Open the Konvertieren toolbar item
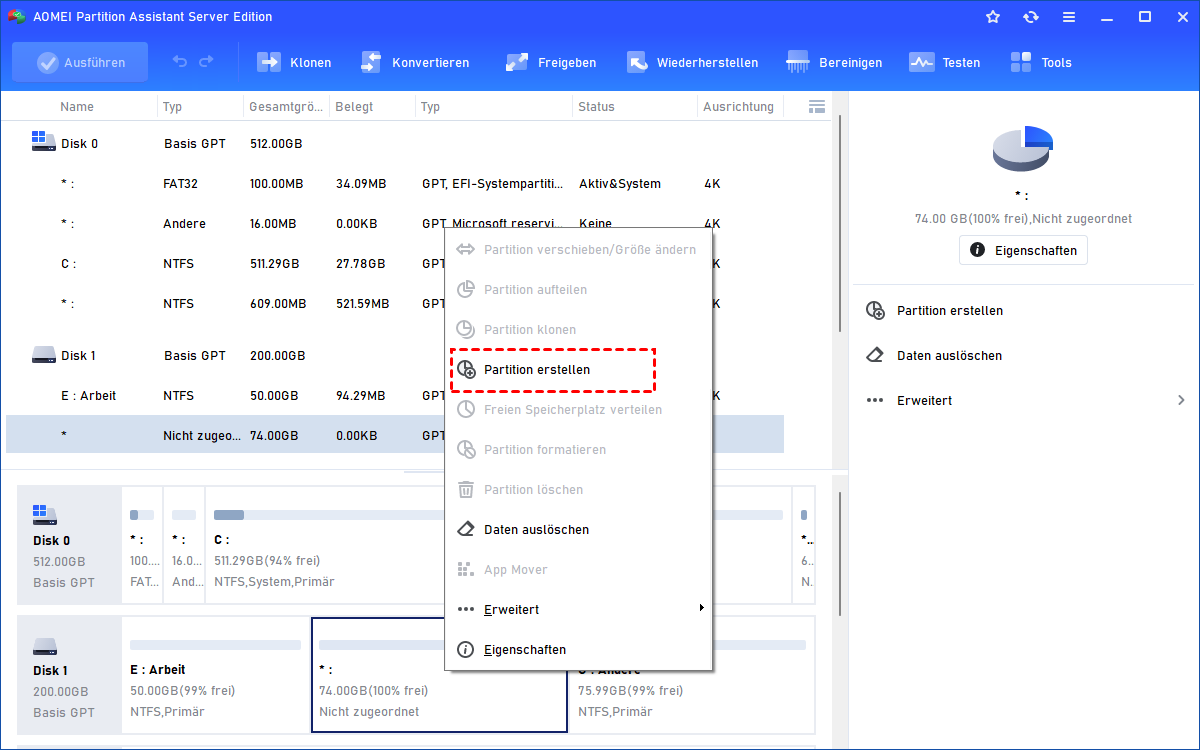The height and width of the screenshot is (750, 1200). coord(415,62)
